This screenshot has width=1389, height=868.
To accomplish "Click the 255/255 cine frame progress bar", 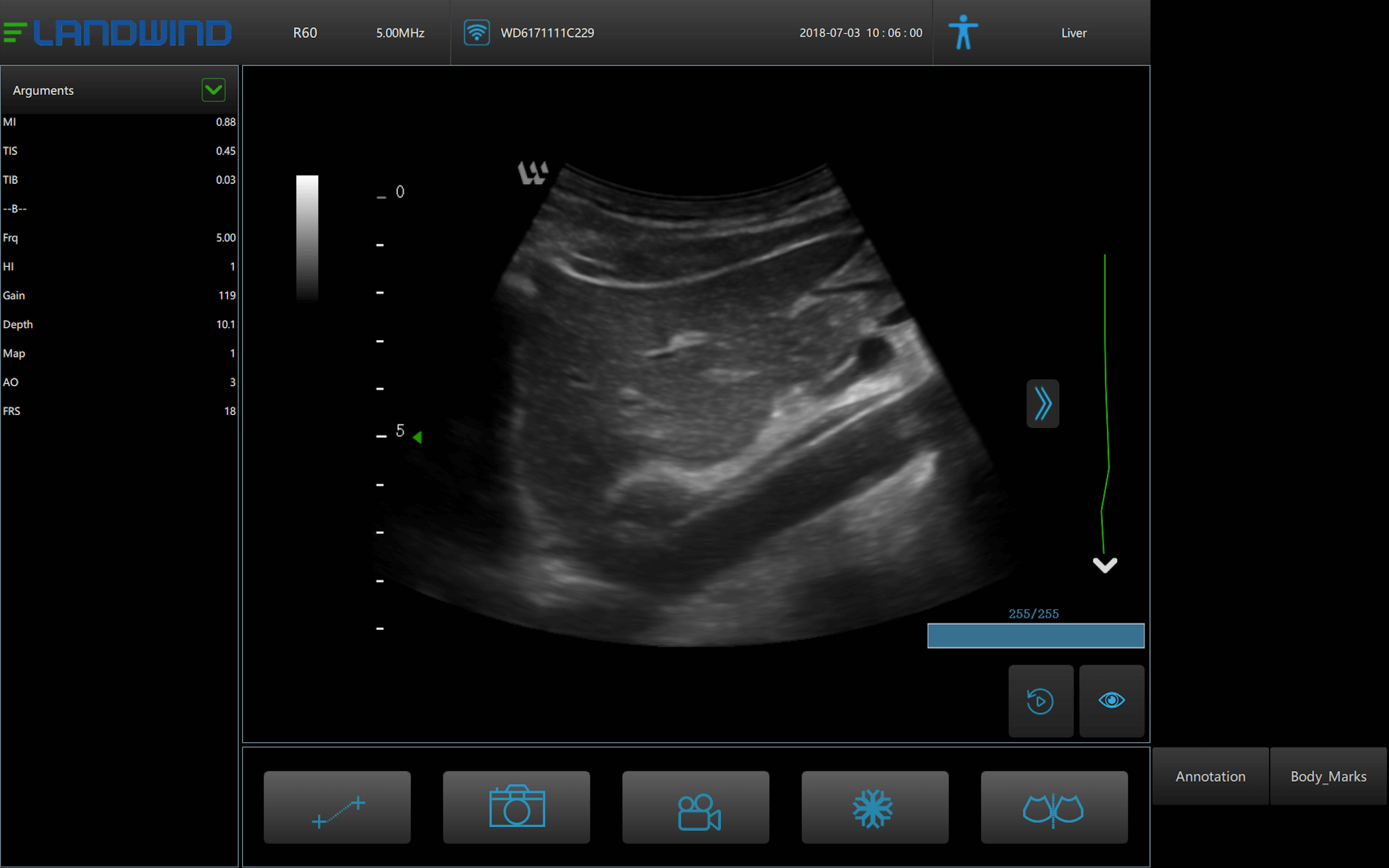I will (x=1036, y=635).
